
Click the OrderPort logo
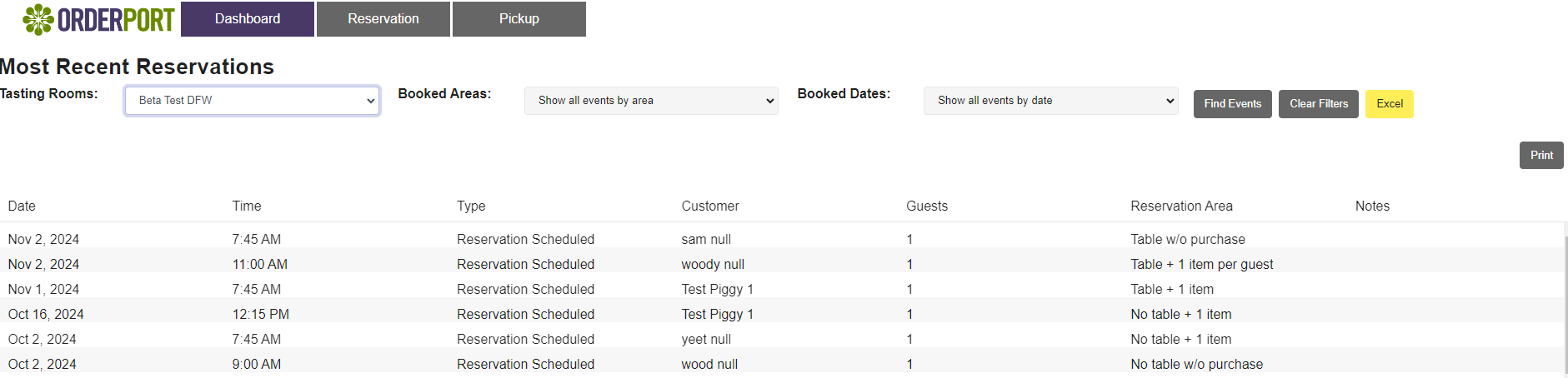98,19
